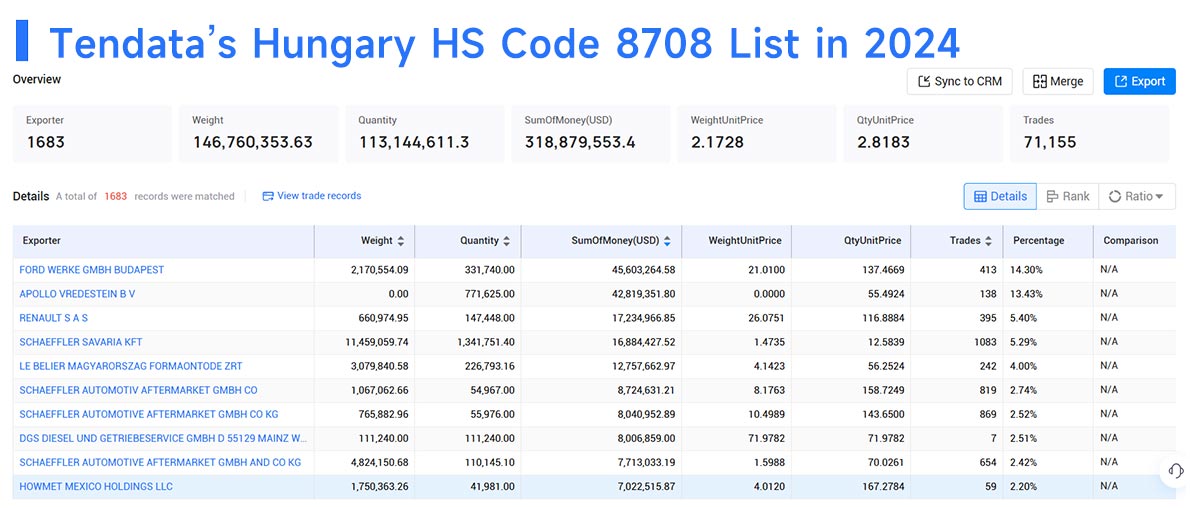Open SCHAEFFLER AUTOMOTIV AFTERMARKET GMBH CO
Screen dimensions: 1190x508
point(138,390)
